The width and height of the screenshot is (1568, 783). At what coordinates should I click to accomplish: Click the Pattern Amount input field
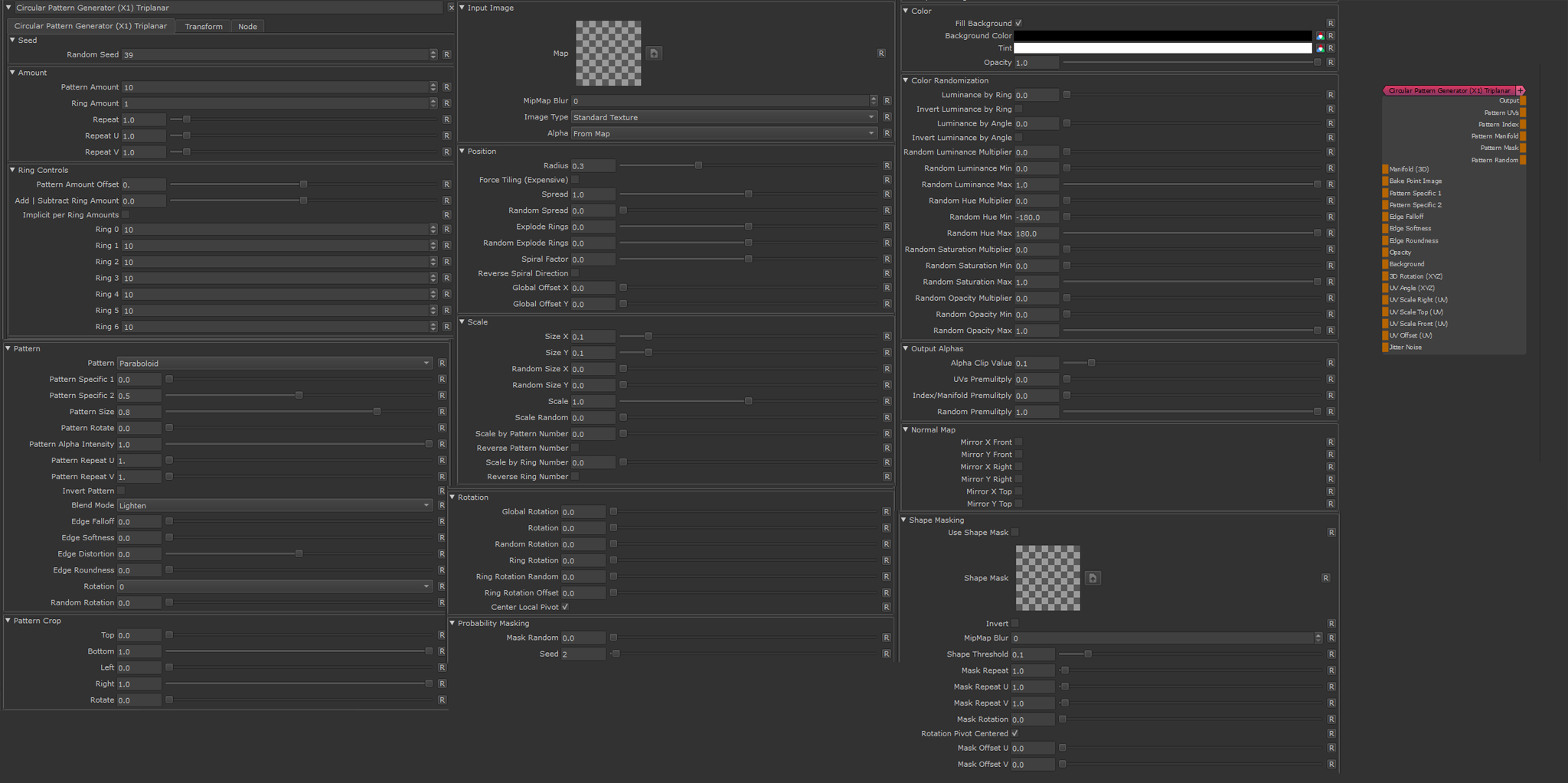(276, 87)
